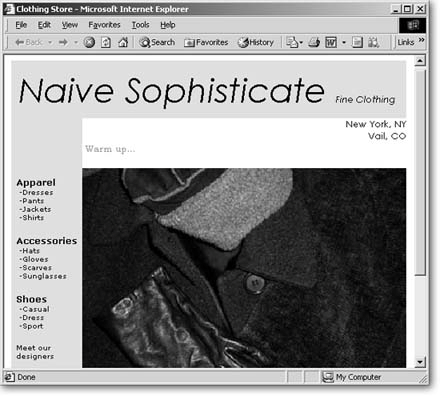440x396 pixels.
Task: Open the Favorites menu
Action: point(104,25)
